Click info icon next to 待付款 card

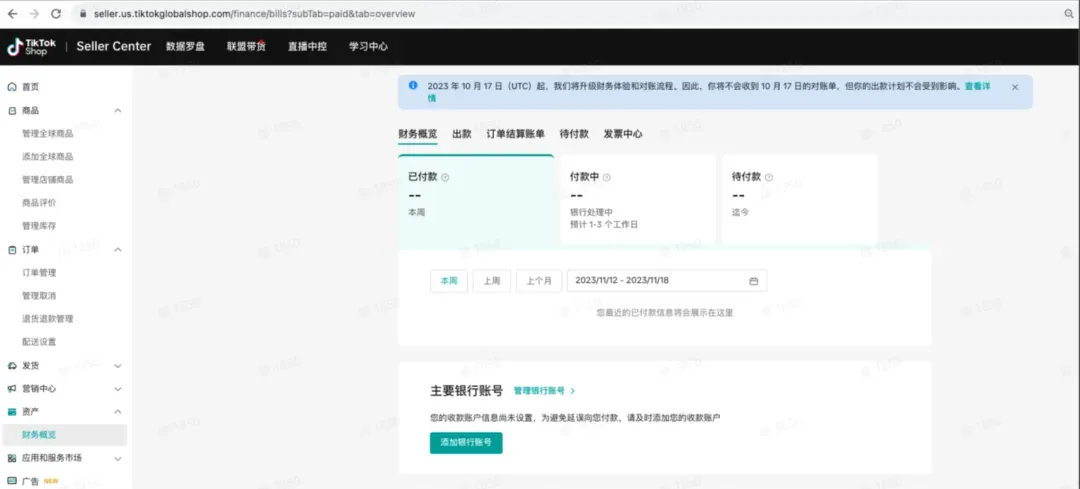[768, 177]
